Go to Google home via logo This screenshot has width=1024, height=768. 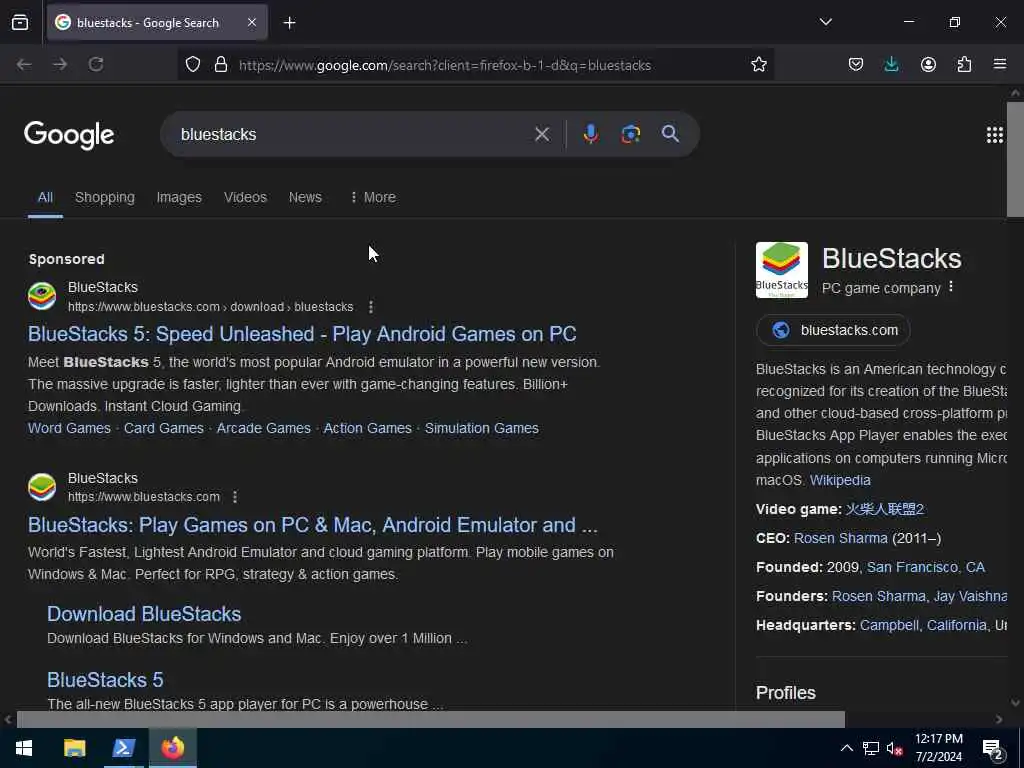pyautogui.click(x=69, y=135)
